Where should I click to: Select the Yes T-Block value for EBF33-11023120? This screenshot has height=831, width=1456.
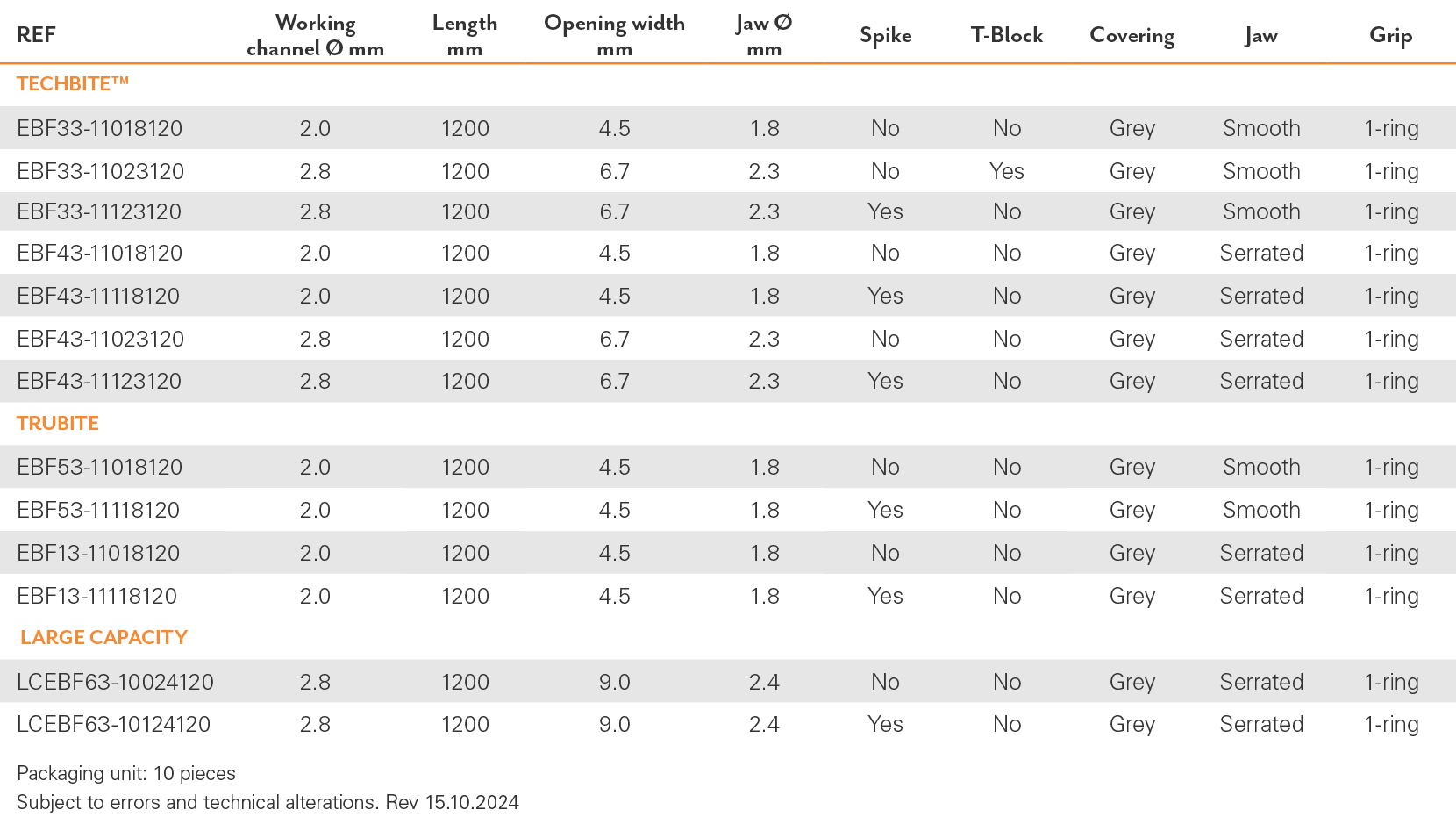point(1007,171)
